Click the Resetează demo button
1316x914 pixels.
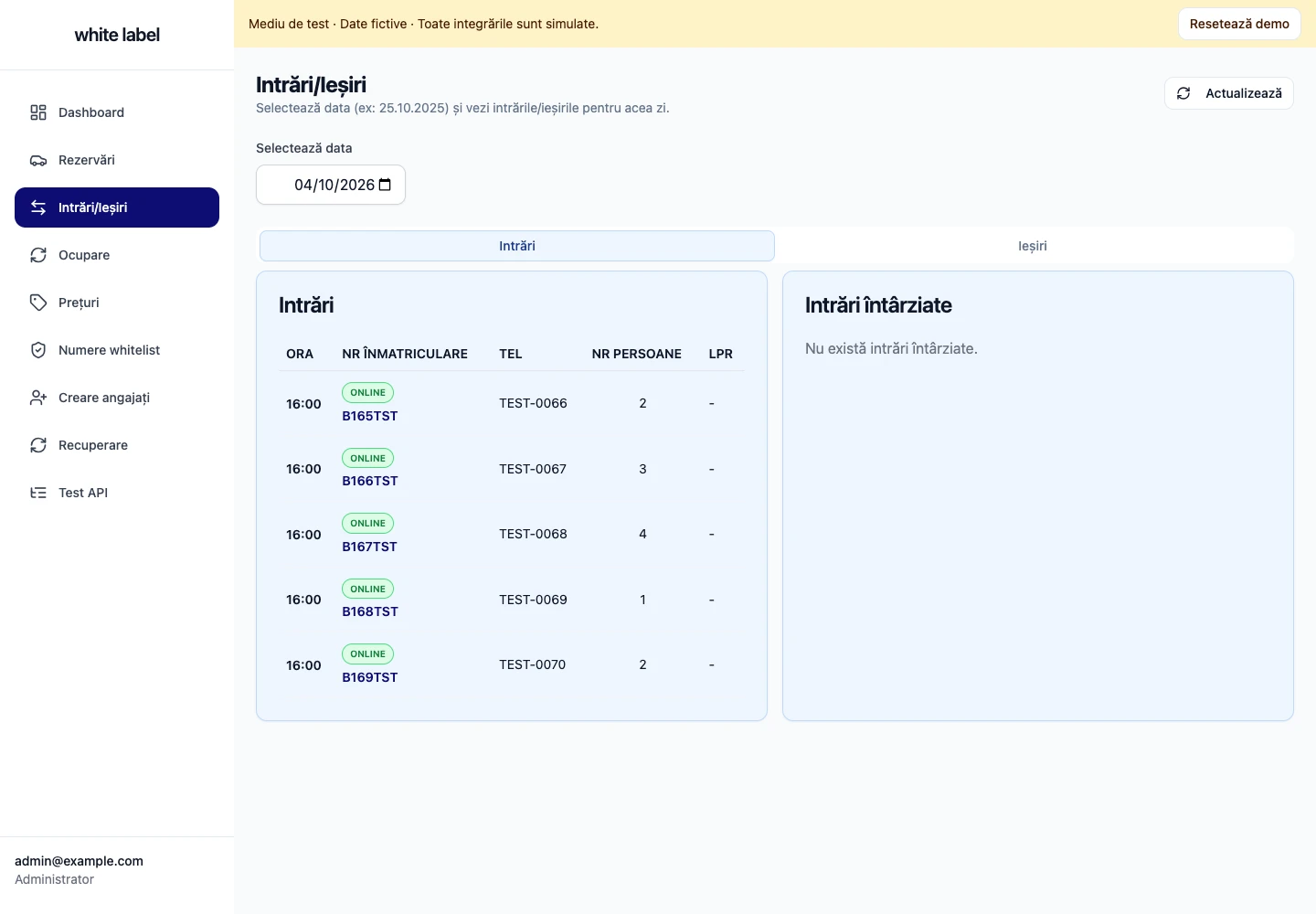pyautogui.click(x=1239, y=24)
